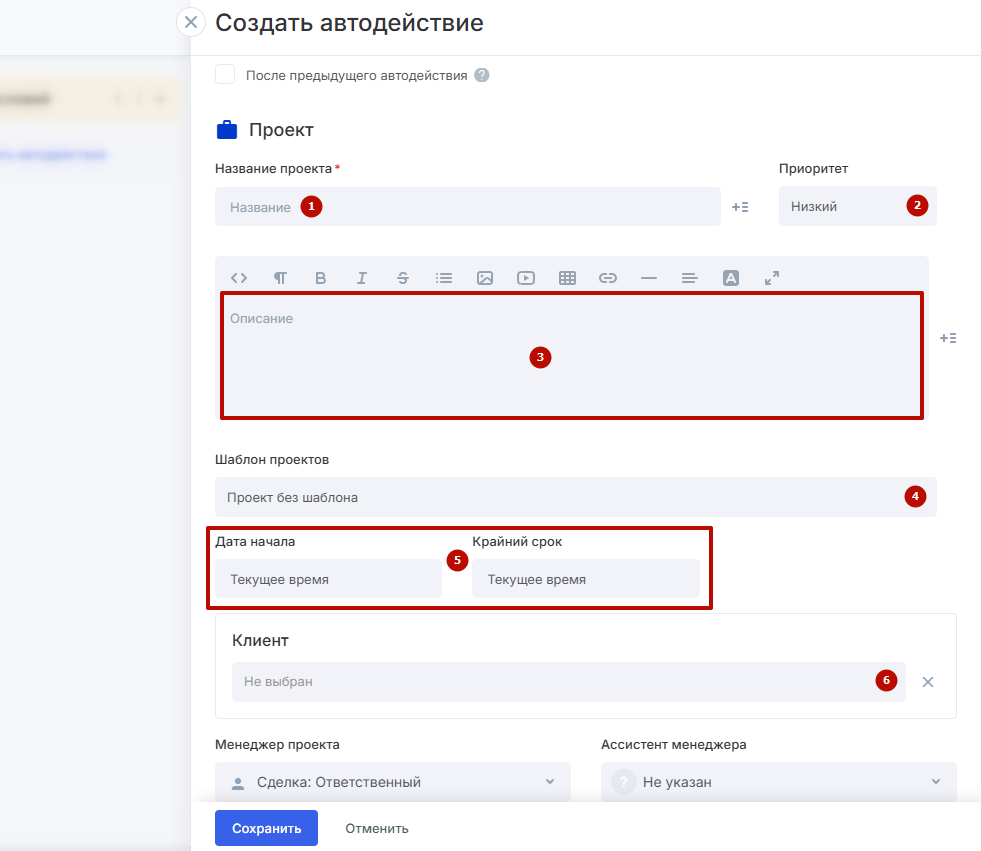Insert video into the description
Screen dimensions: 981x851
(x=526, y=279)
